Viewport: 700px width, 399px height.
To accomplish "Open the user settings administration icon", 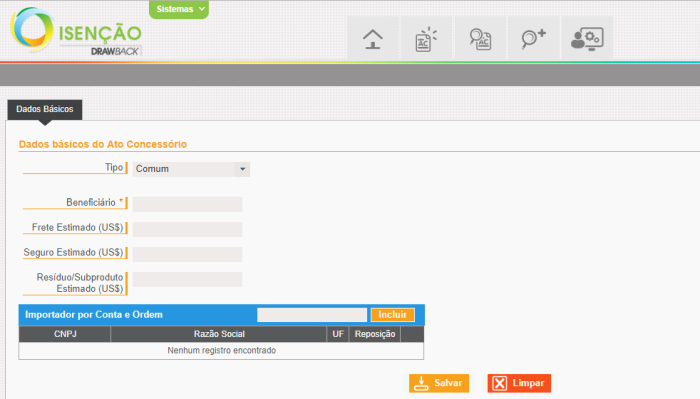I will pyautogui.click(x=587, y=38).
